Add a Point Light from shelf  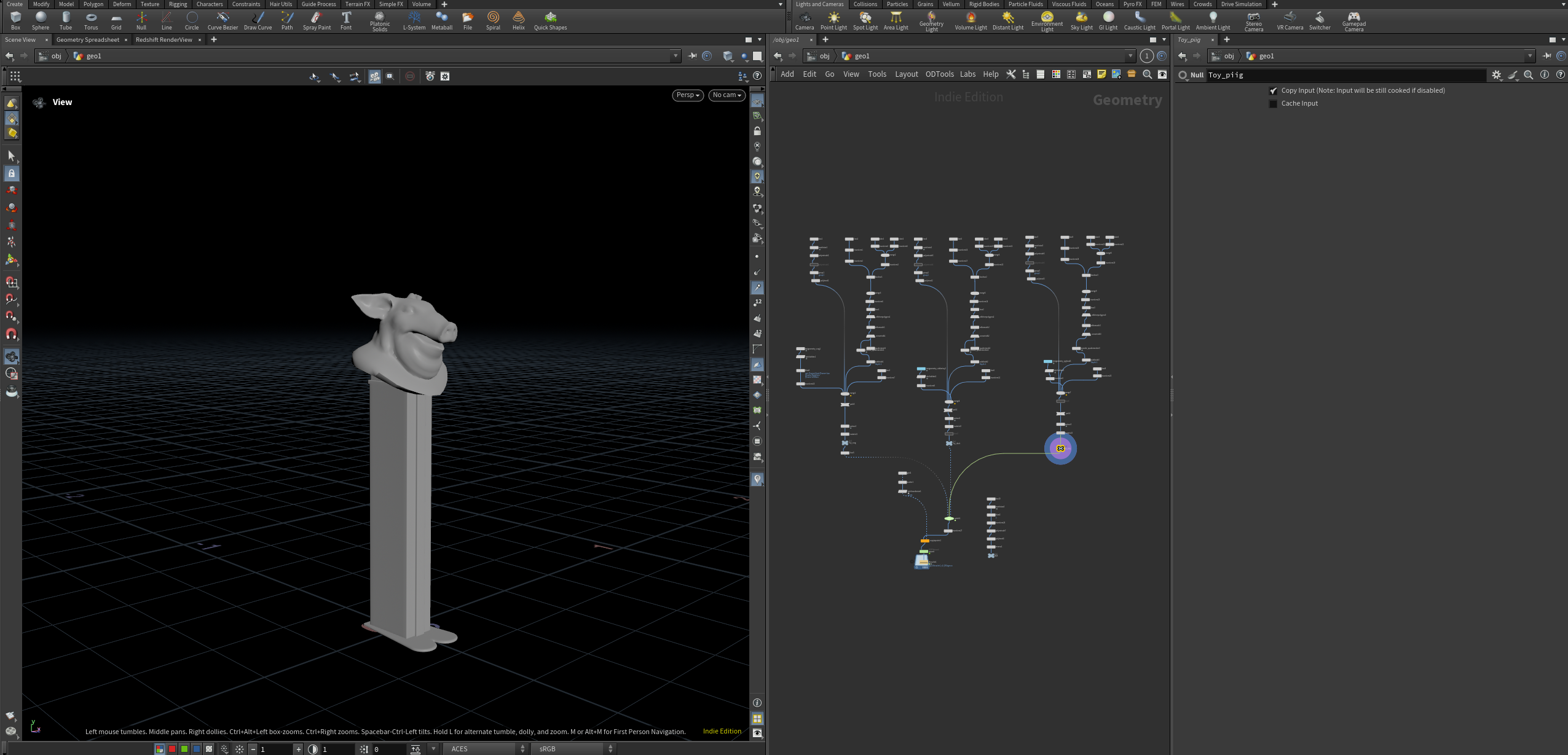tap(833, 20)
